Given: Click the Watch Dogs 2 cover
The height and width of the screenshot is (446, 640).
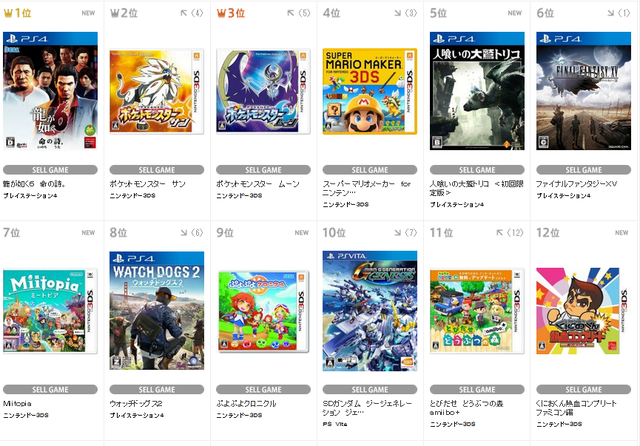Looking at the screenshot, I should click(x=157, y=311).
